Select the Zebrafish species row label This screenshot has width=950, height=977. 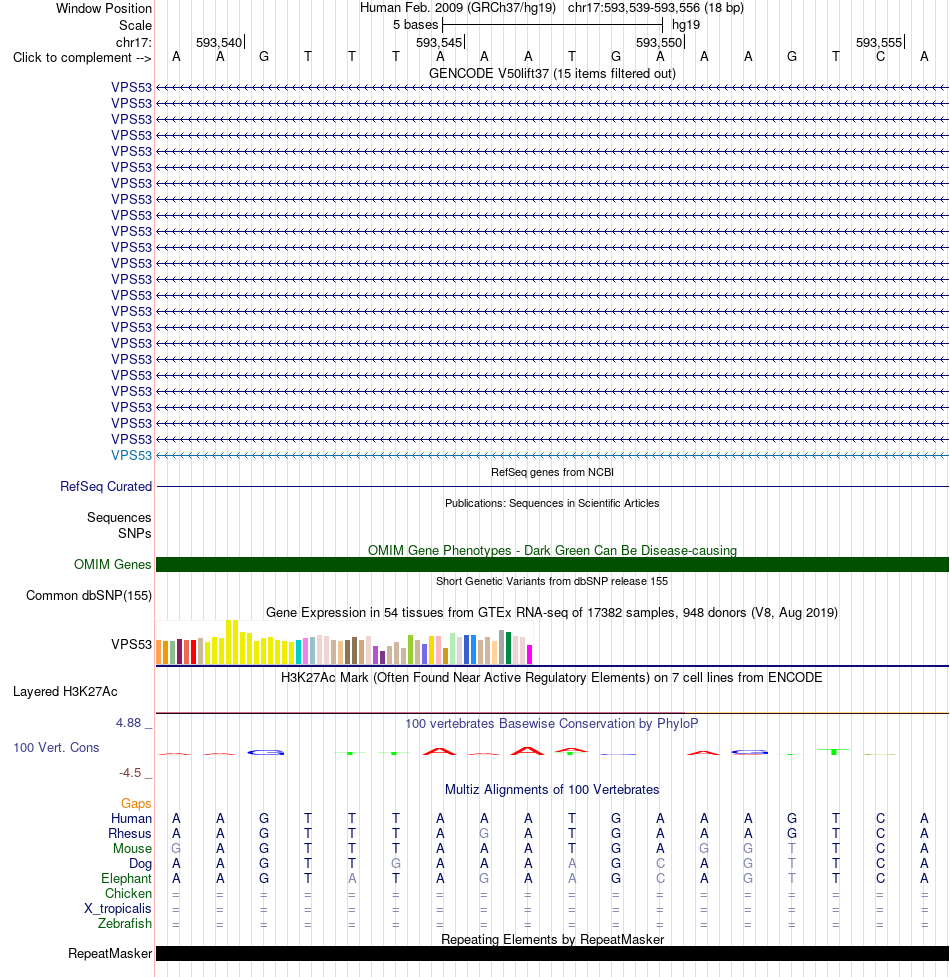(x=125, y=923)
